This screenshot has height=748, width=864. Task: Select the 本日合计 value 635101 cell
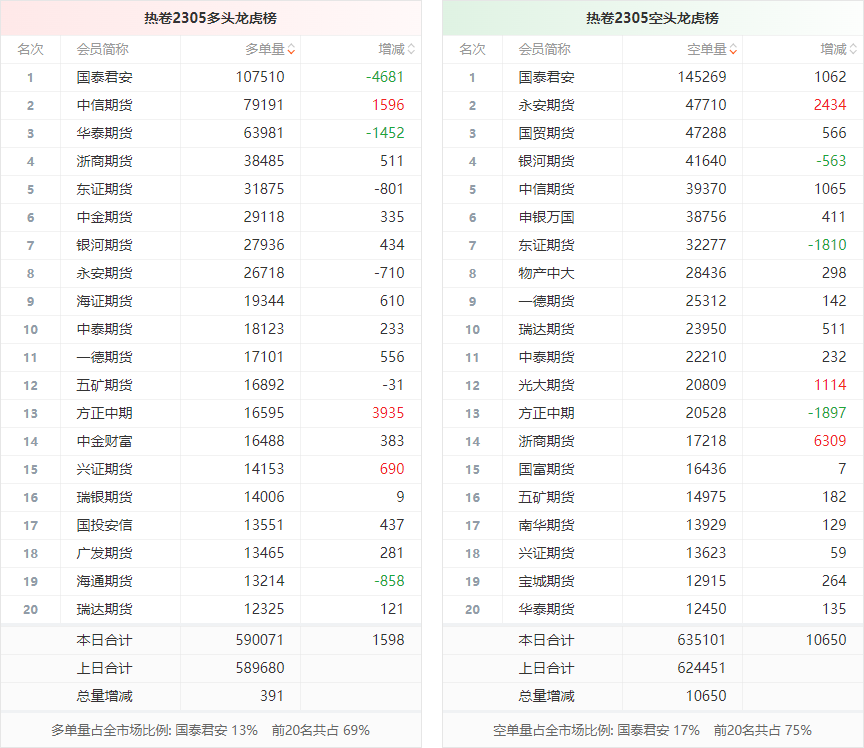coord(706,640)
